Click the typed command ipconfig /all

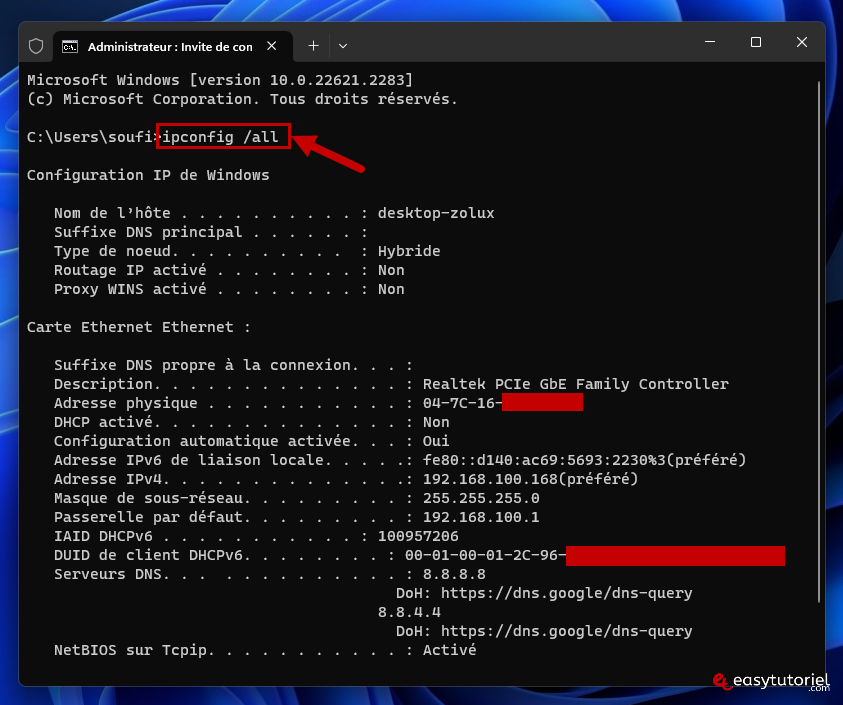[220, 137]
